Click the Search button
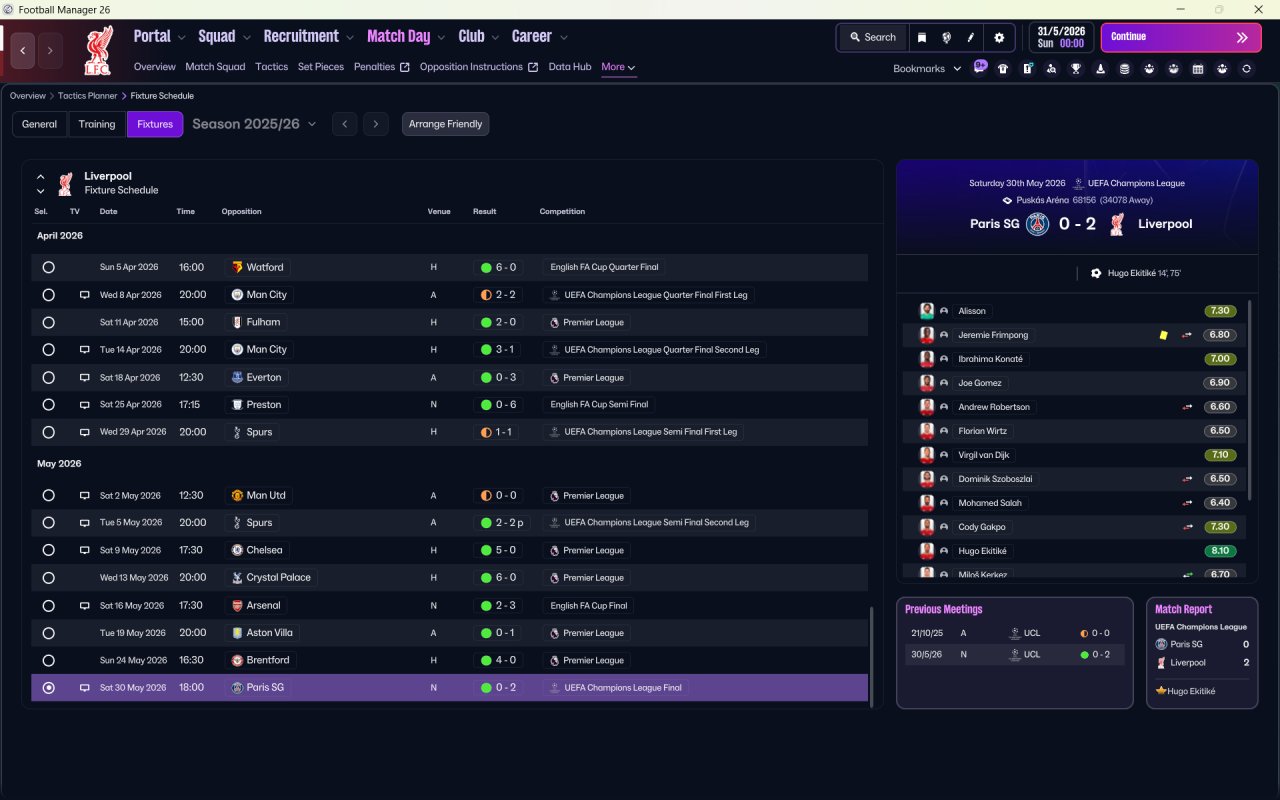This screenshot has width=1280, height=800. click(x=872, y=37)
